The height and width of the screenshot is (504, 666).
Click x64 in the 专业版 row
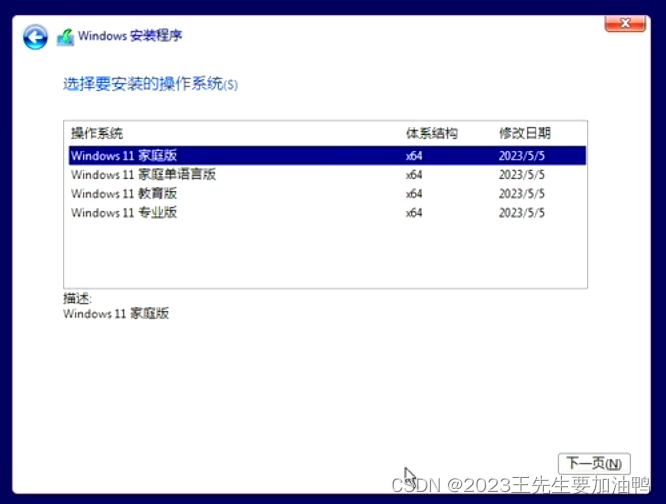tap(414, 212)
